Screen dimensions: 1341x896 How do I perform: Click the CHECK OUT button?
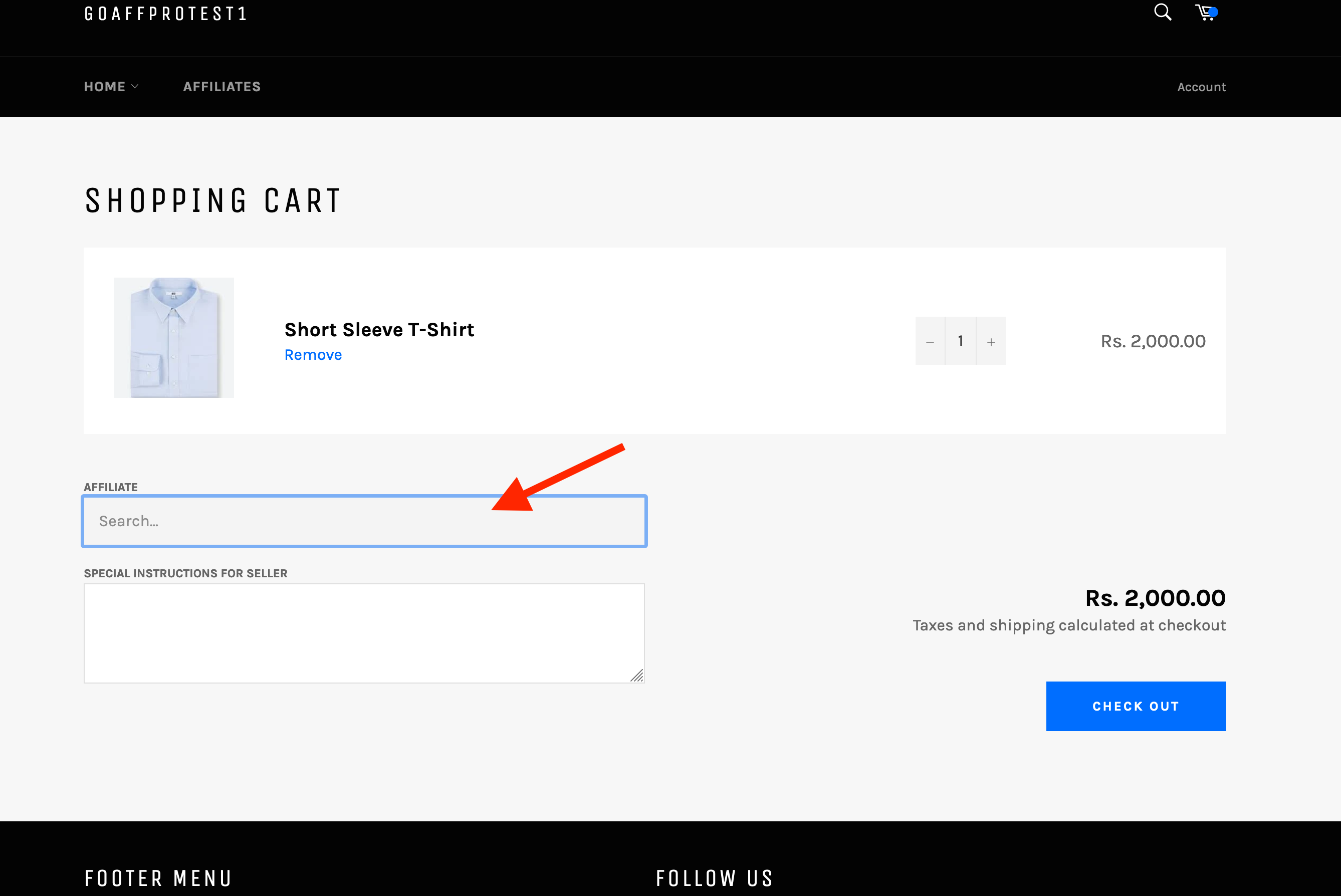coord(1136,706)
